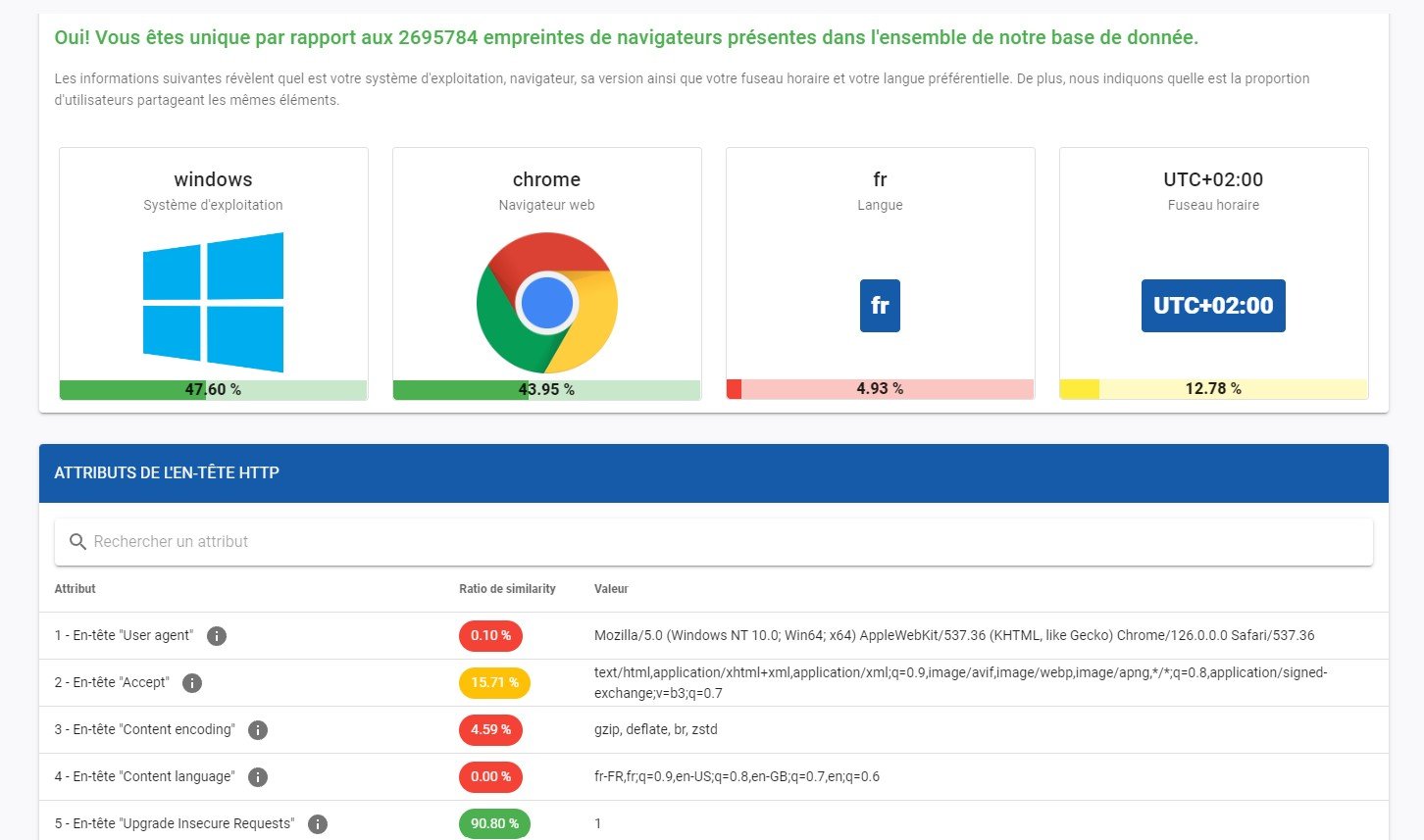Click the red 0.00 % similarity badge
This screenshot has width=1424, height=840.
490,777
